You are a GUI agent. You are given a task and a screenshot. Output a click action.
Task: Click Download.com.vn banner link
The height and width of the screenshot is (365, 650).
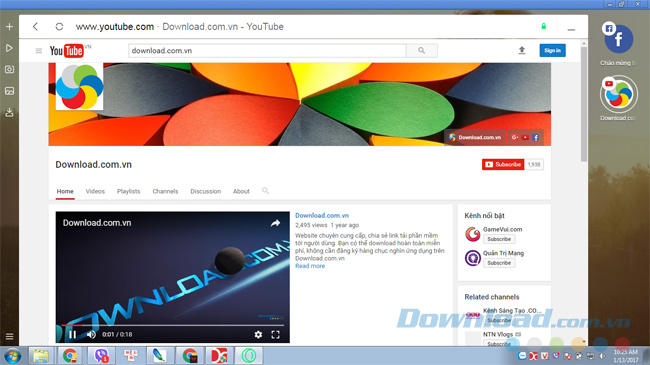click(475, 137)
